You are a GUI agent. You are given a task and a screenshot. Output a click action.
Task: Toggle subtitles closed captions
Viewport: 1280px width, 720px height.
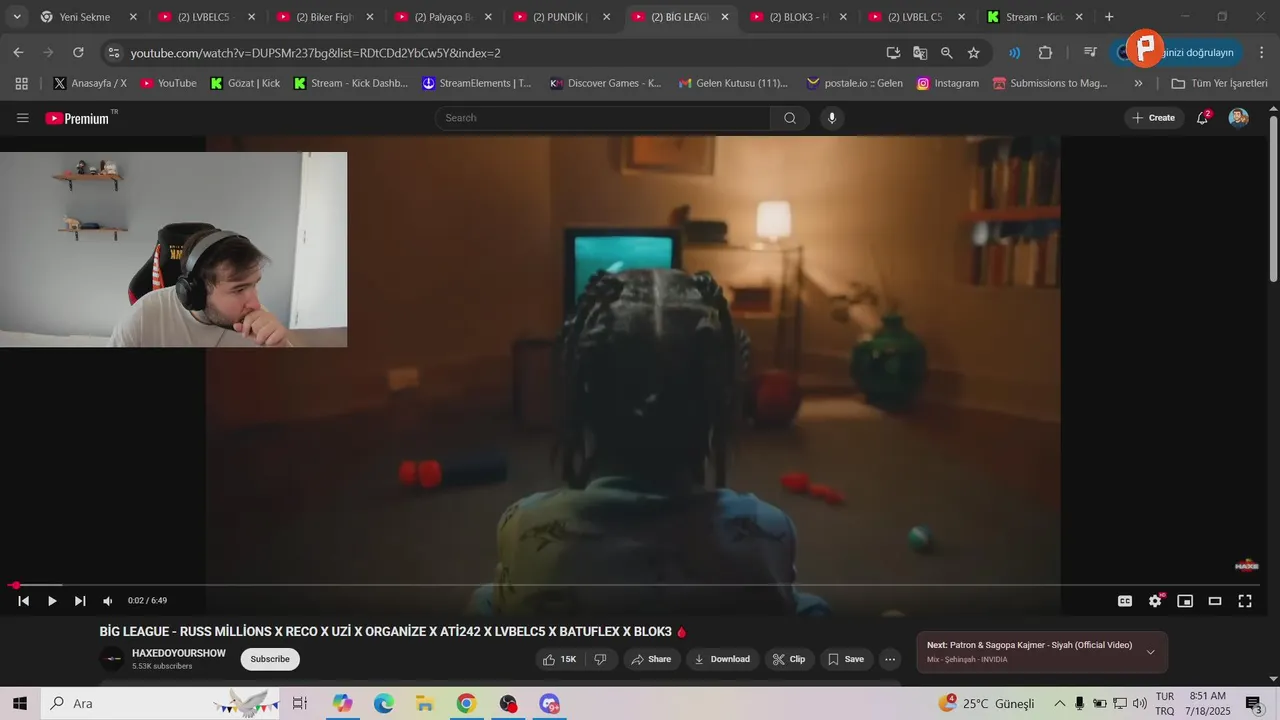tap(1125, 601)
